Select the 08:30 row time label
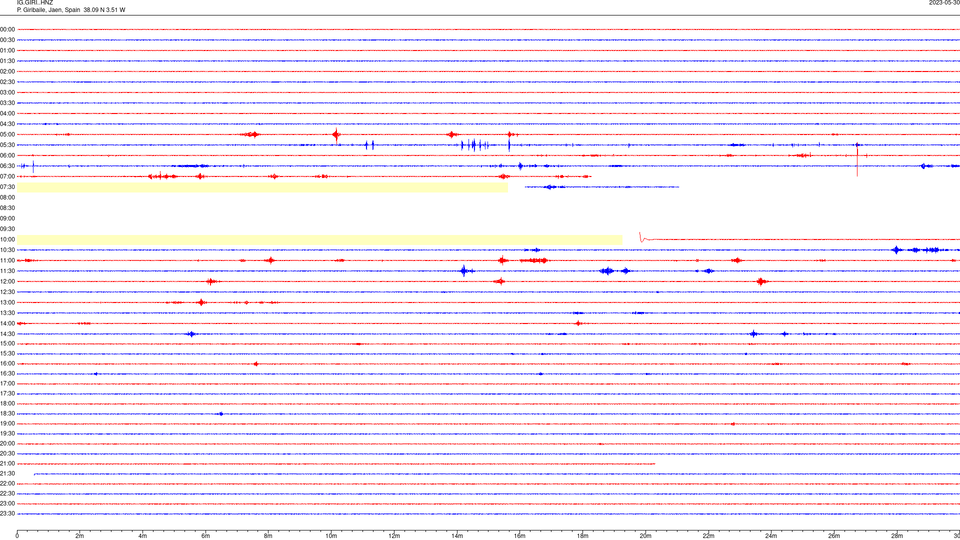 pyautogui.click(x=7, y=208)
